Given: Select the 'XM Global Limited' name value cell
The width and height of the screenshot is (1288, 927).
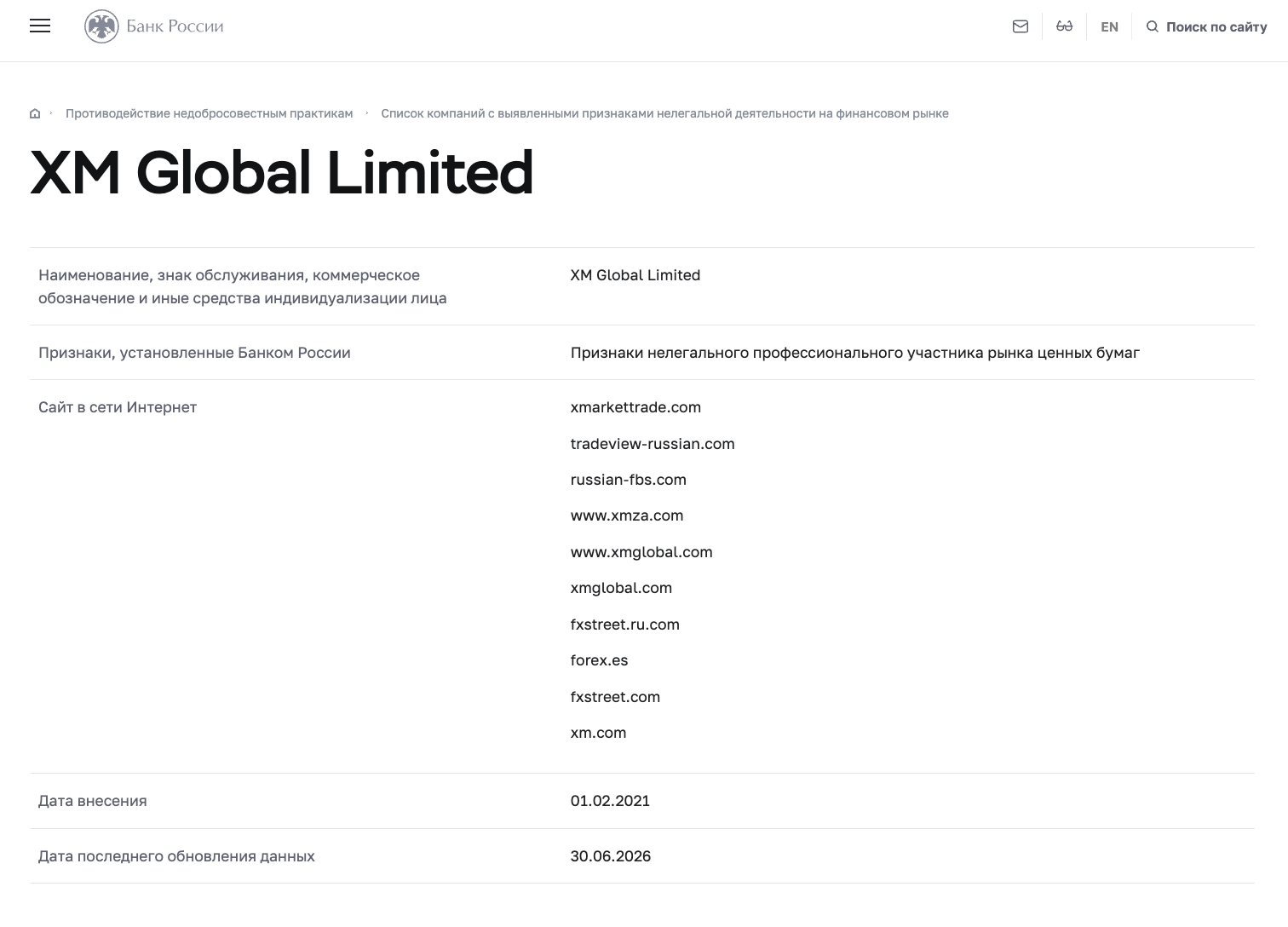Looking at the screenshot, I should pos(635,275).
